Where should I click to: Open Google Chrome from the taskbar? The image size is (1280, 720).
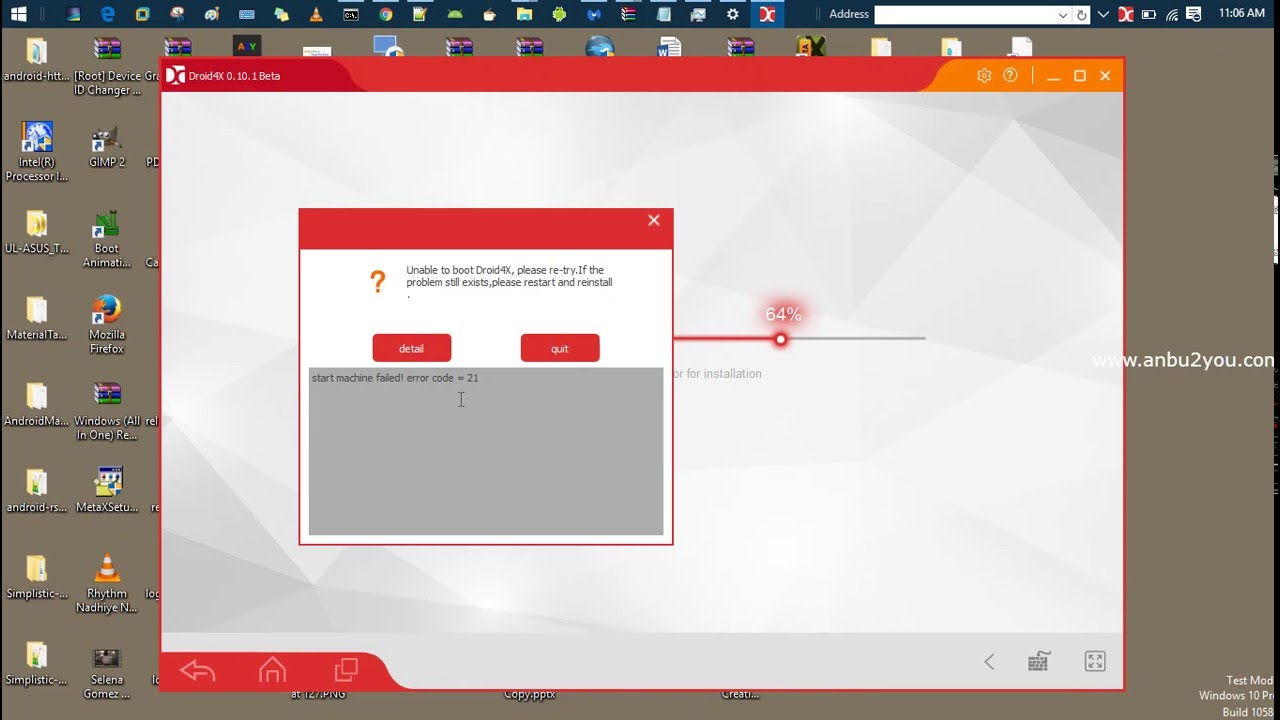385,14
